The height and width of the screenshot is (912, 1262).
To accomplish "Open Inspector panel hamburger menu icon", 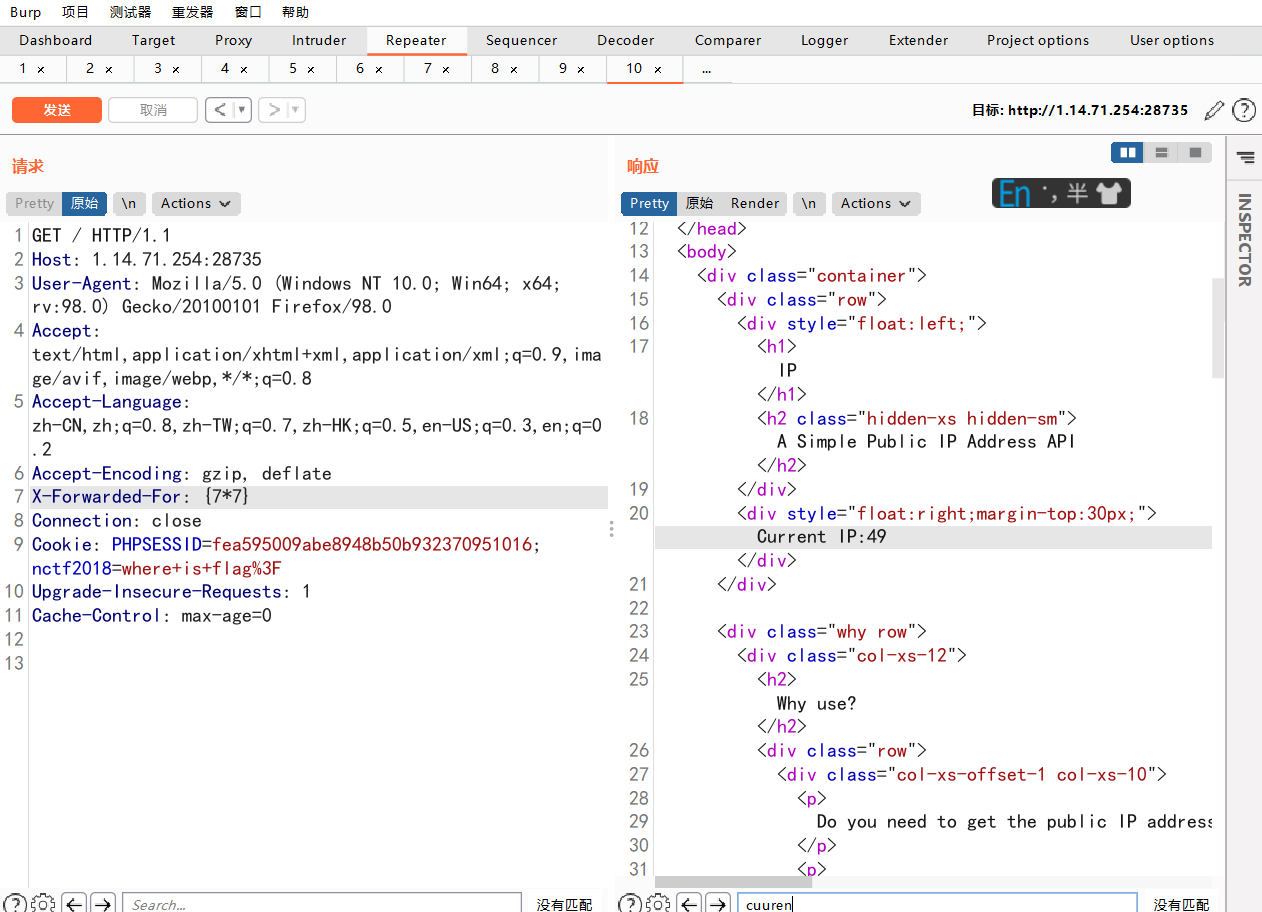I will [x=1245, y=157].
